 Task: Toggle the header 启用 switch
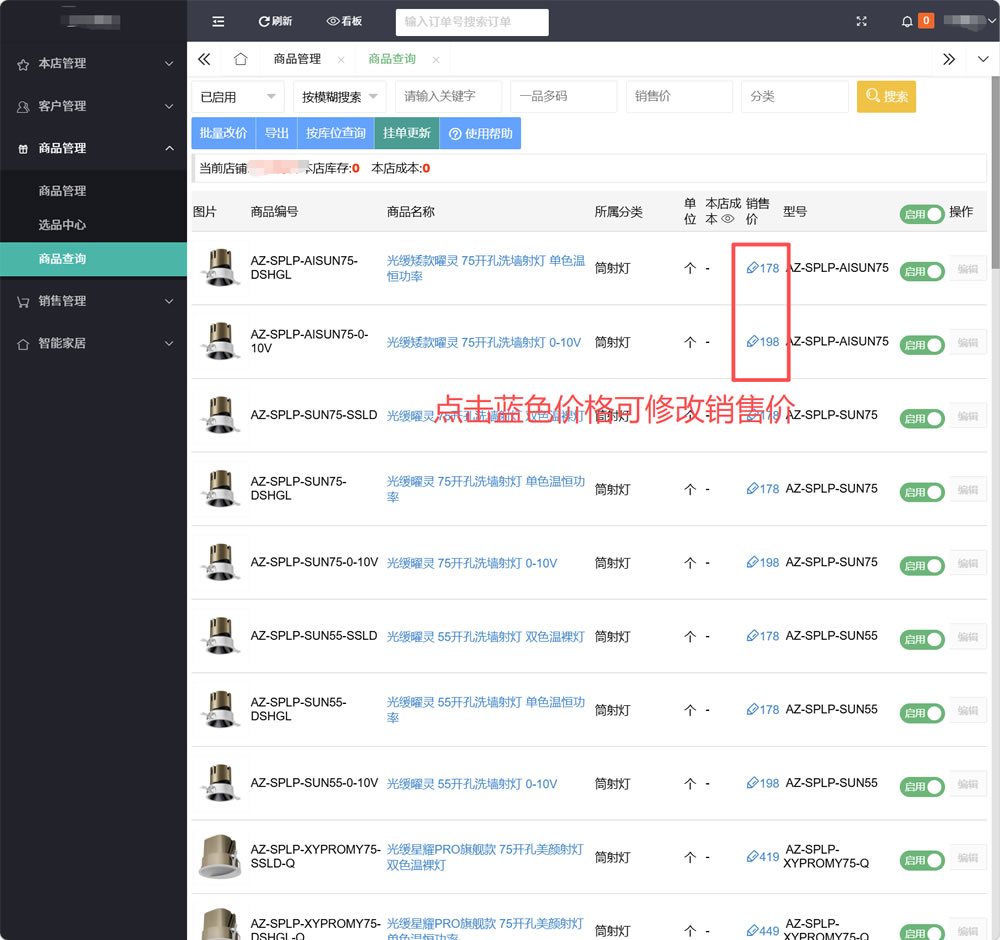(922, 214)
